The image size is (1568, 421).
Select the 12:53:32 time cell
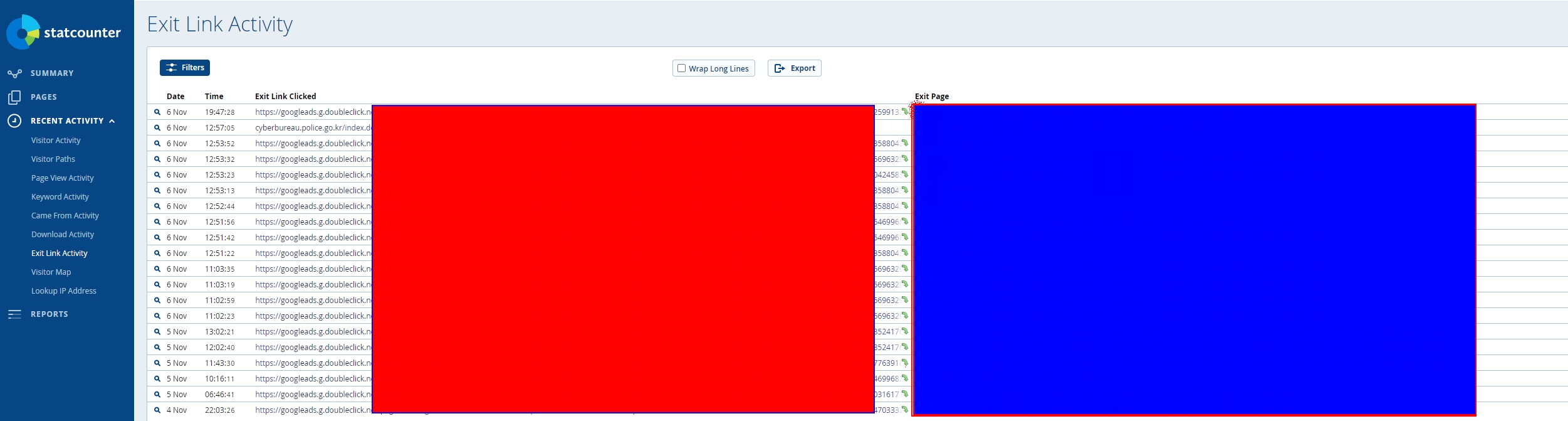pyautogui.click(x=220, y=159)
